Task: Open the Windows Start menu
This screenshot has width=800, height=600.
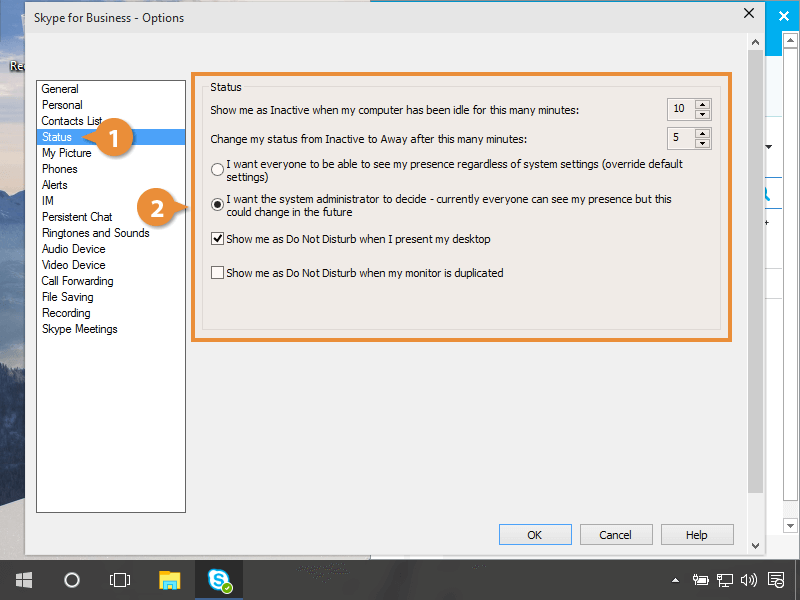Action: (x=23, y=580)
